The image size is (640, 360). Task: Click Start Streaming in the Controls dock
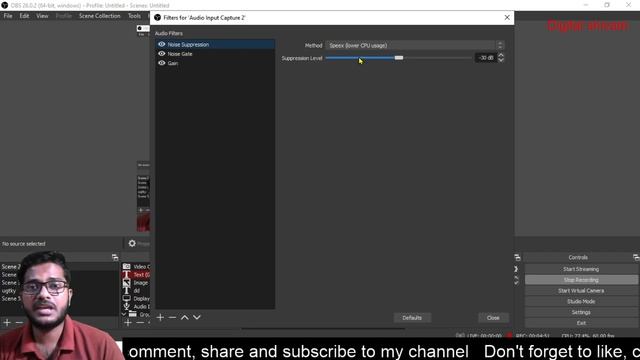[581, 269]
